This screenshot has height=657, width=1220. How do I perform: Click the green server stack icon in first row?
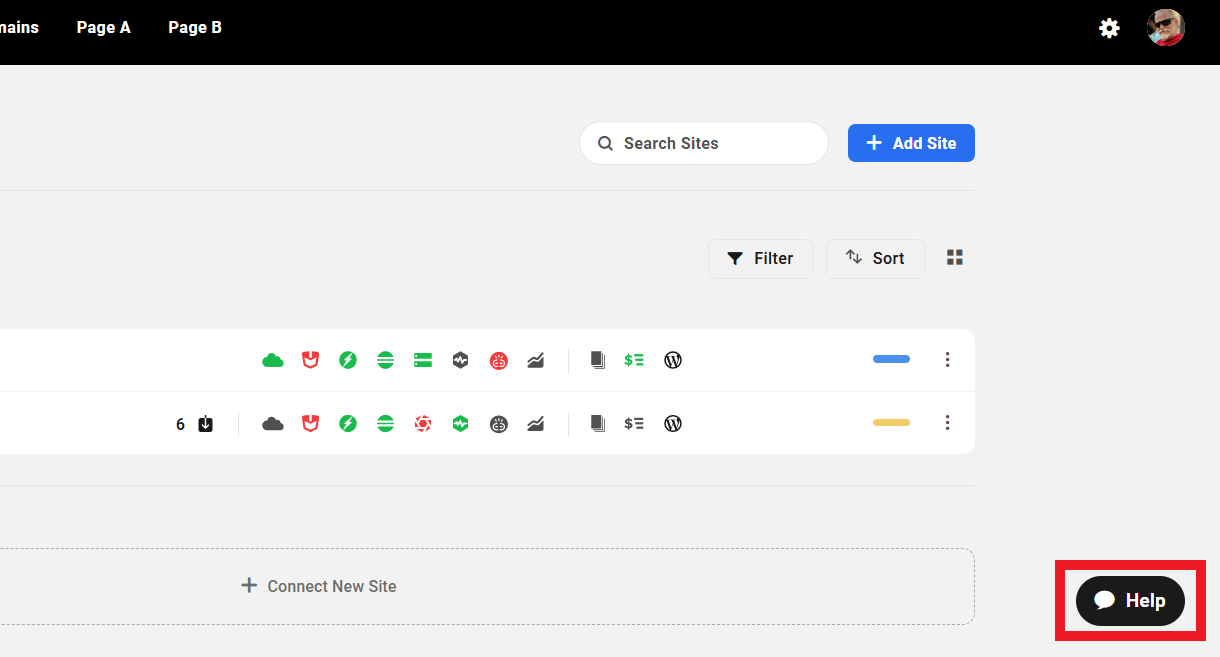coord(423,361)
